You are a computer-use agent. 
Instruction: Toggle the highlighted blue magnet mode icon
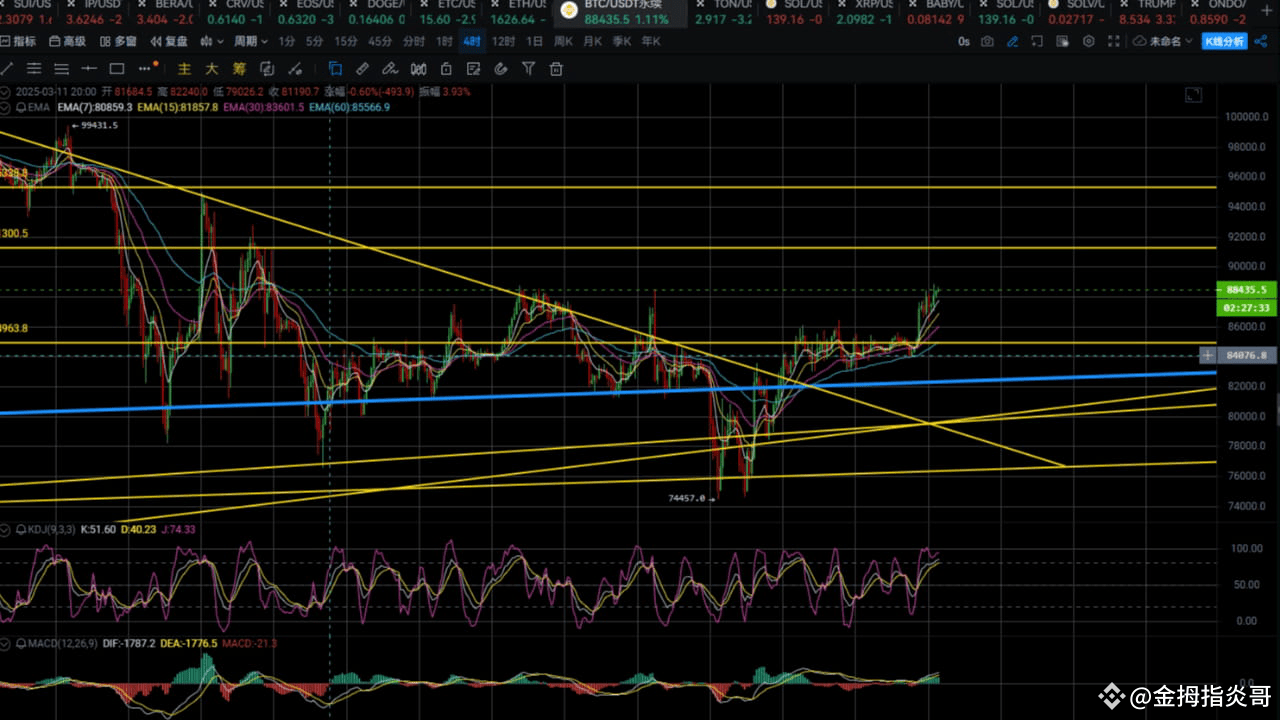[x=335, y=69]
